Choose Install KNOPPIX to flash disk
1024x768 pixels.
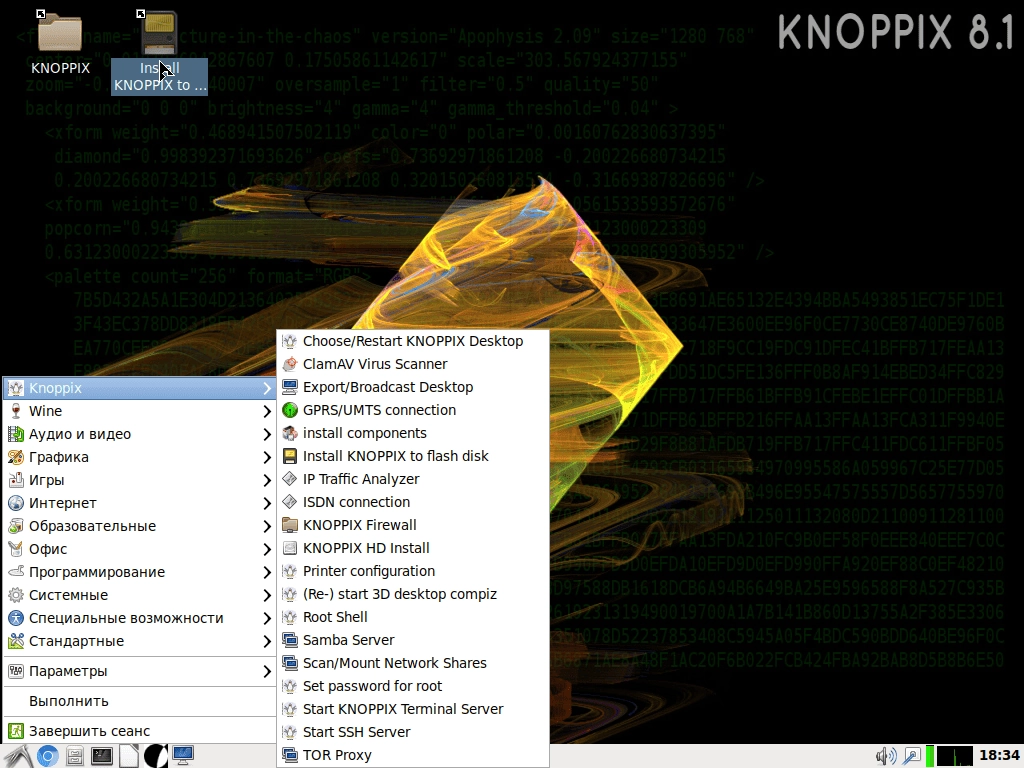[x=413, y=456]
